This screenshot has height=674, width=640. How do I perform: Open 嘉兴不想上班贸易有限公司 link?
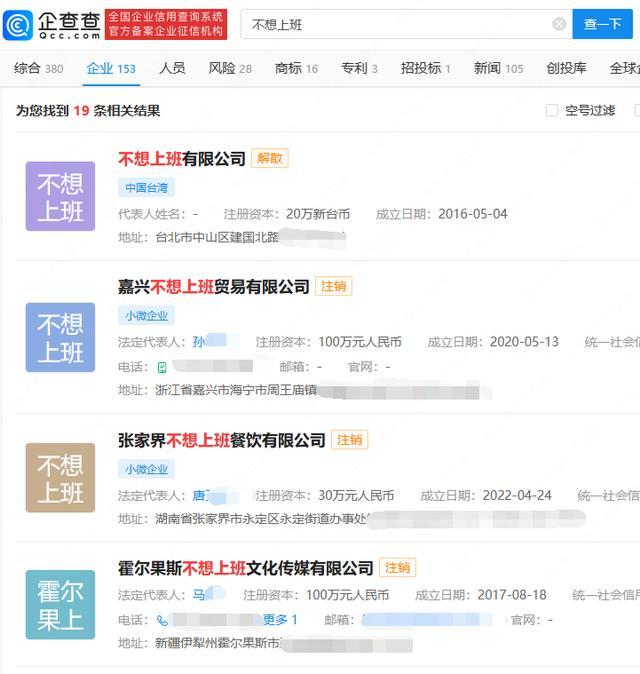pyautogui.click(x=214, y=287)
